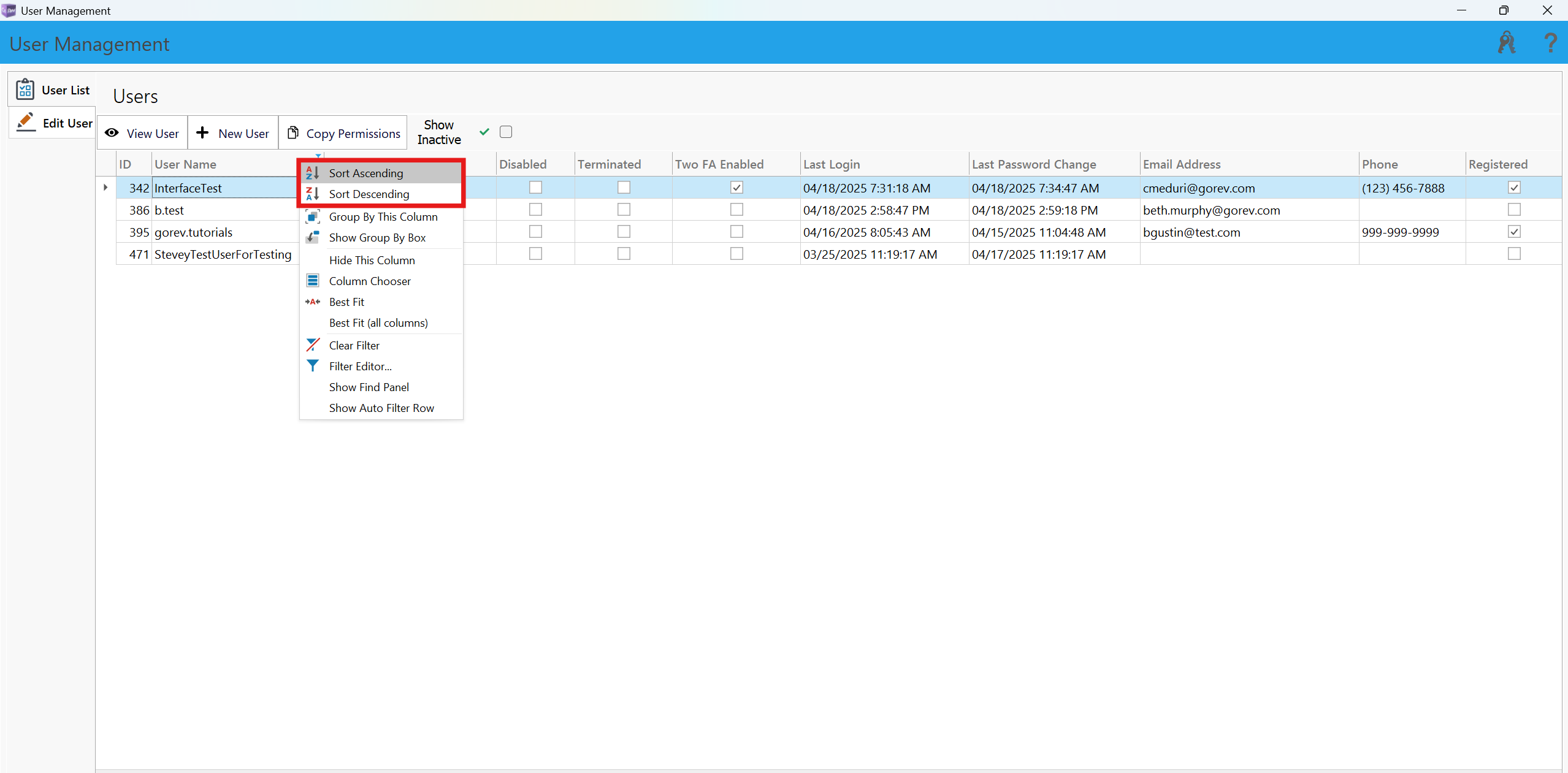The height and width of the screenshot is (773, 1568).
Task: Select Group By This Column
Action: click(381, 216)
